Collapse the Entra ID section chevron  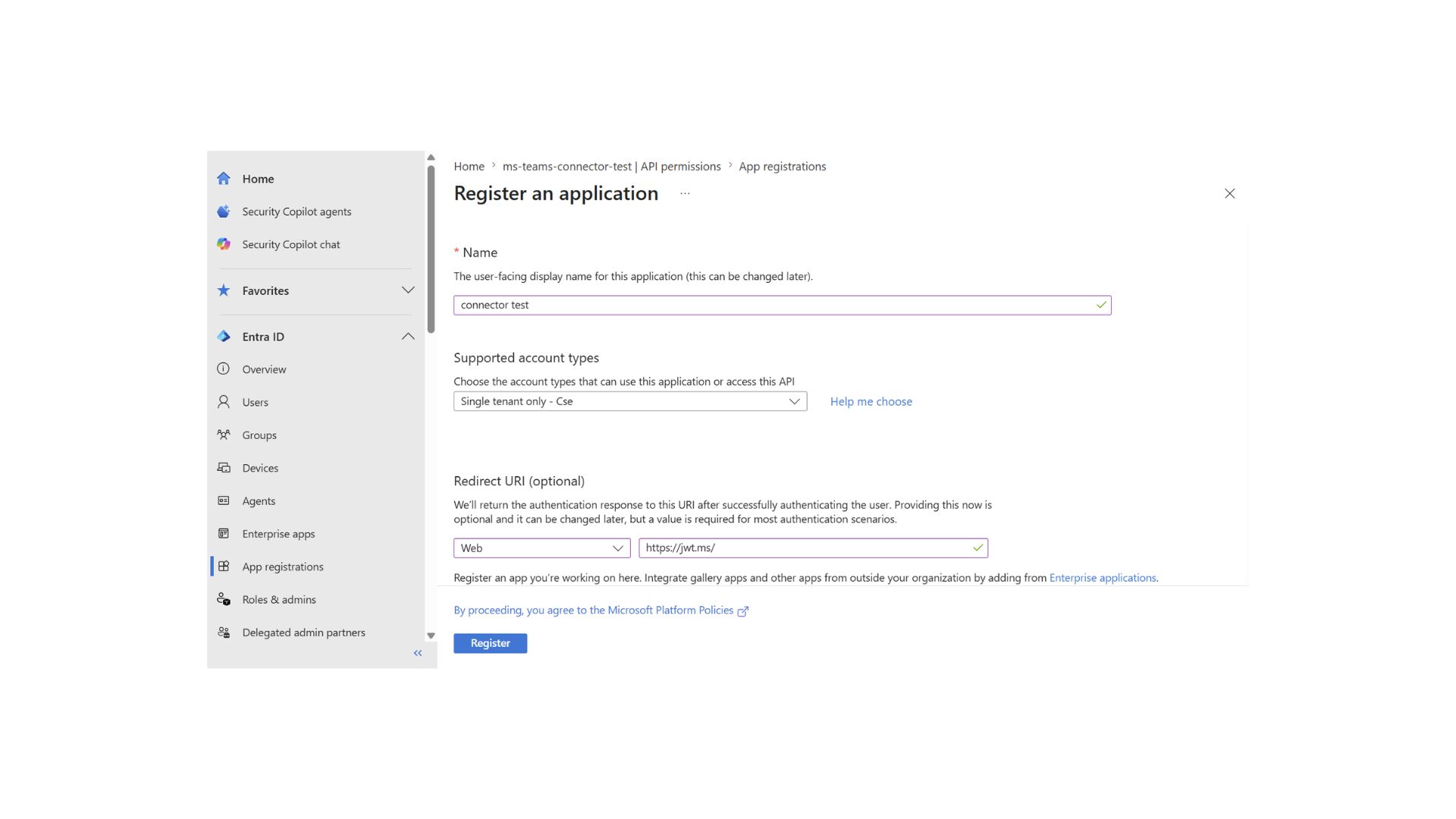point(408,337)
